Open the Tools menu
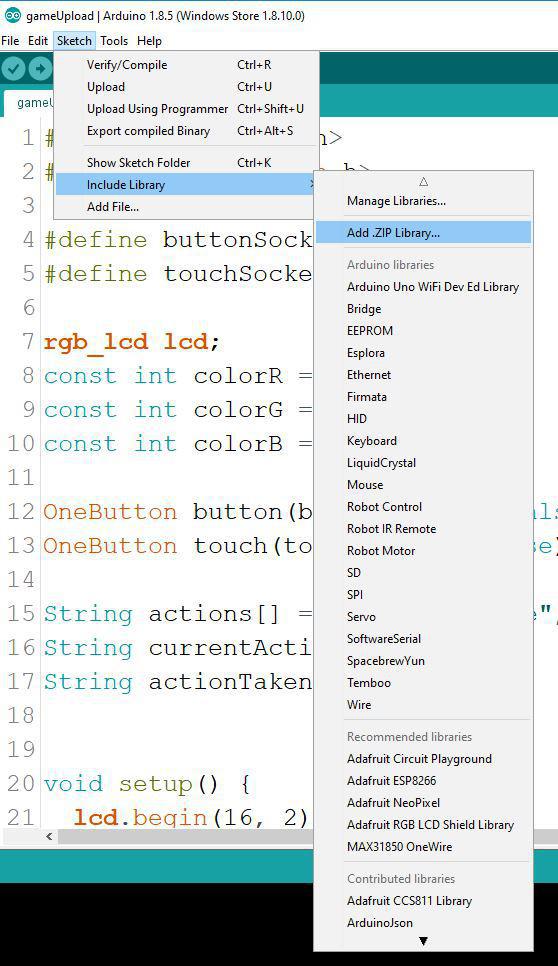558x966 pixels. click(x=114, y=41)
